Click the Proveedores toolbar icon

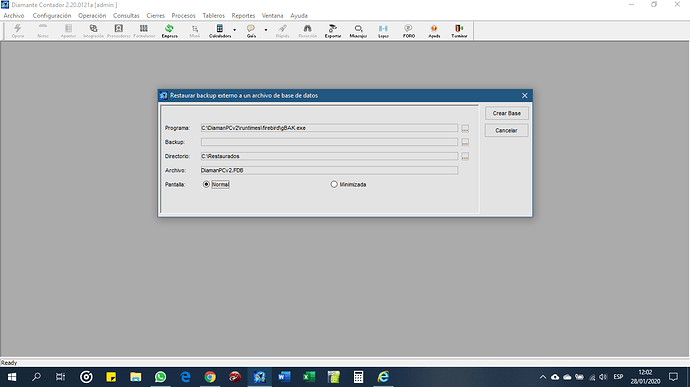(x=119, y=31)
